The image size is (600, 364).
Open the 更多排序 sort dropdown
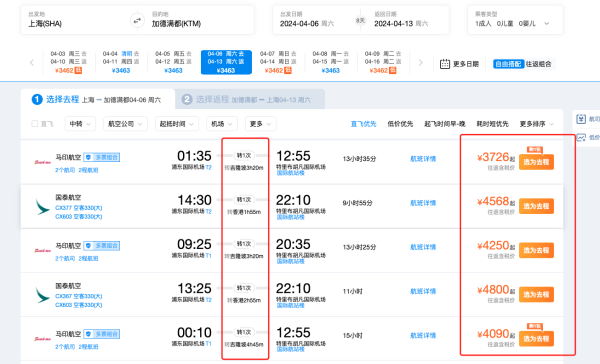pos(536,124)
